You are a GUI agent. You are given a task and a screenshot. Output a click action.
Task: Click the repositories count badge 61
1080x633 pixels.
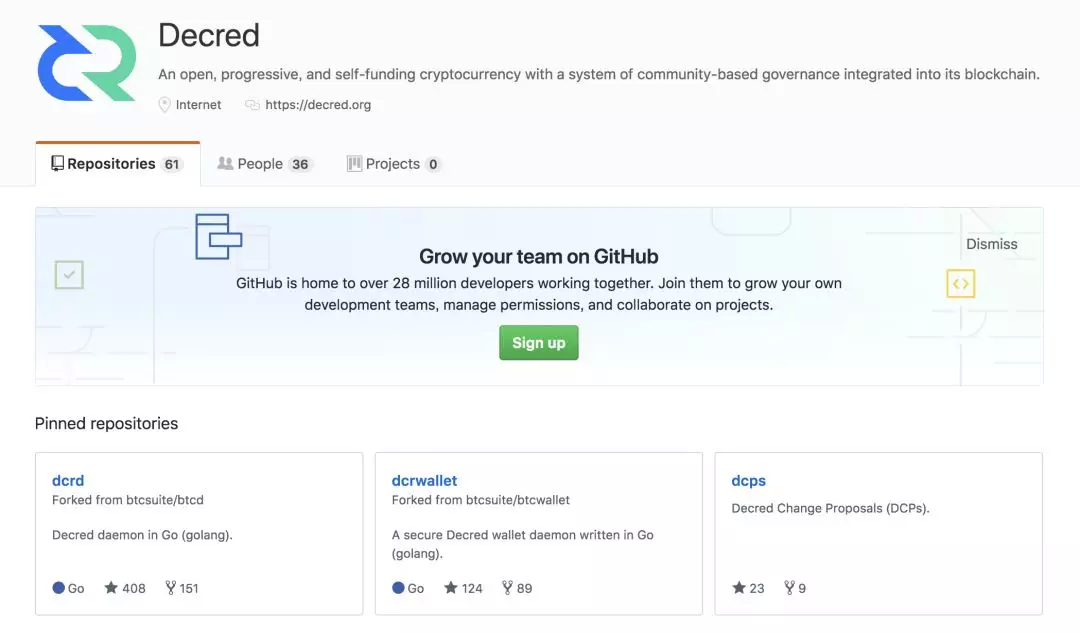tap(172, 165)
